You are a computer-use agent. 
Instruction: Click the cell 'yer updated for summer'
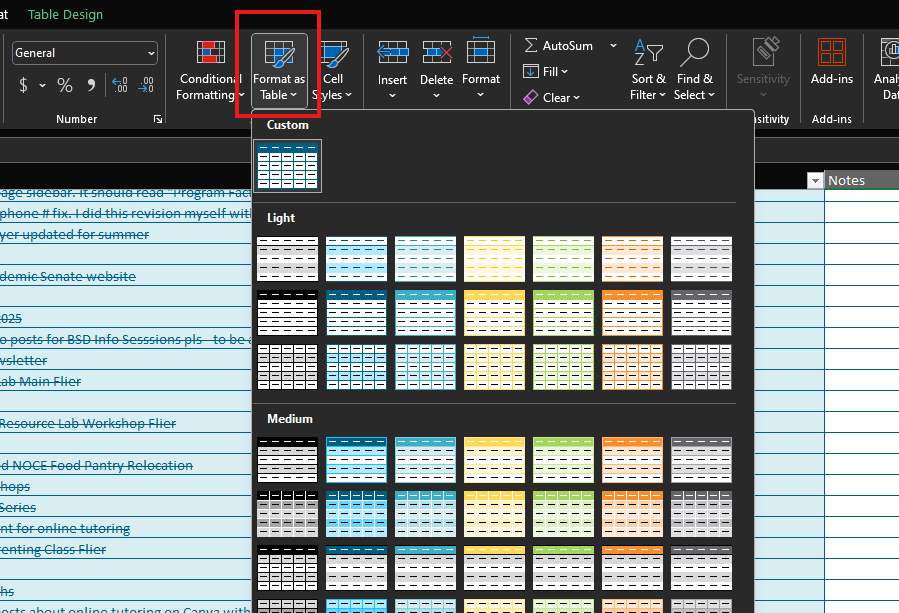coord(75,235)
